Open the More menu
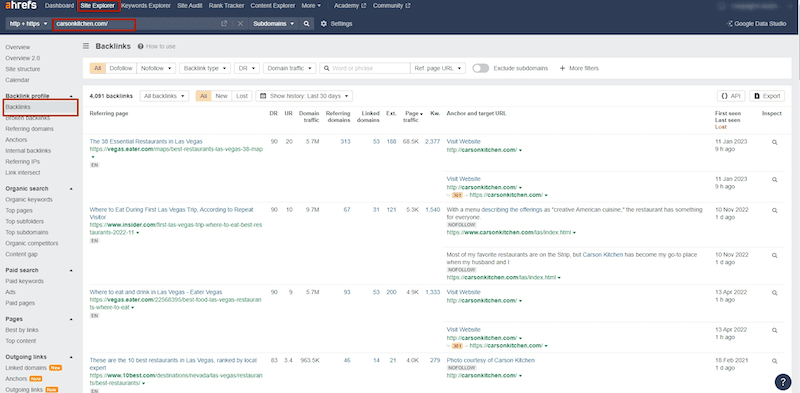Screen dimensions: 800x393 [311, 6]
